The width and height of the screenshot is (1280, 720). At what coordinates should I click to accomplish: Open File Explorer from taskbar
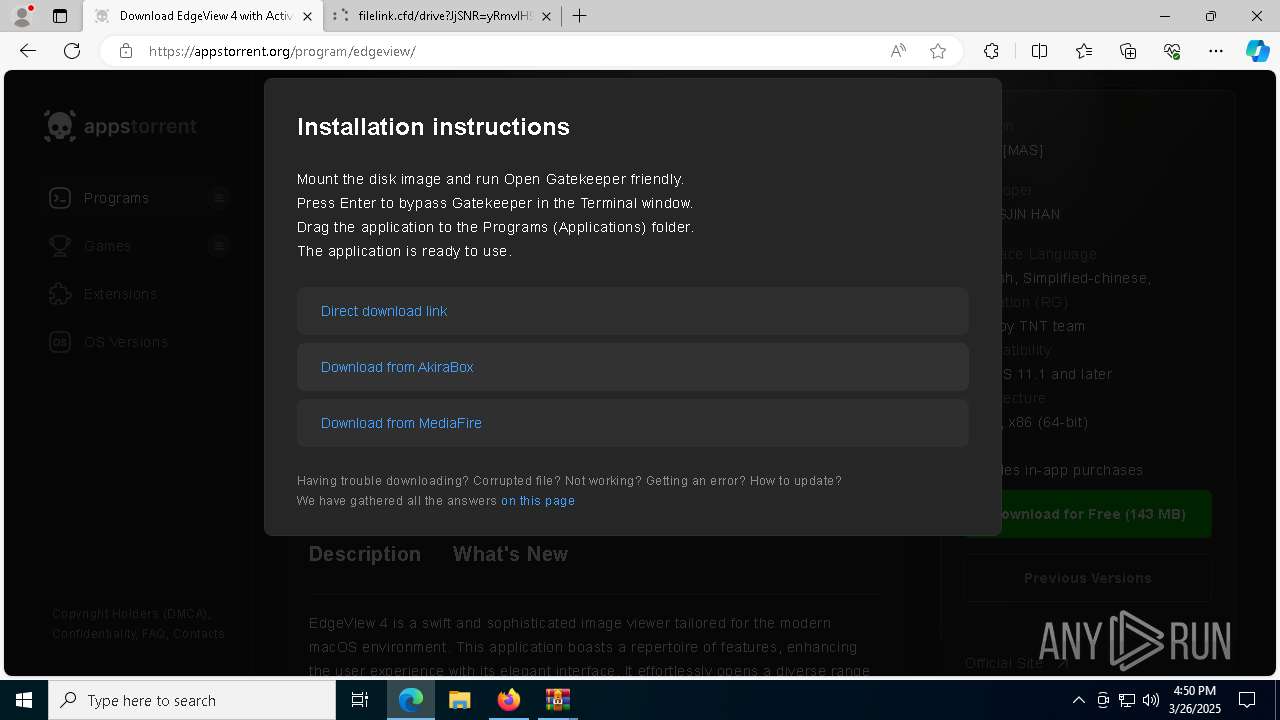click(459, 700)
